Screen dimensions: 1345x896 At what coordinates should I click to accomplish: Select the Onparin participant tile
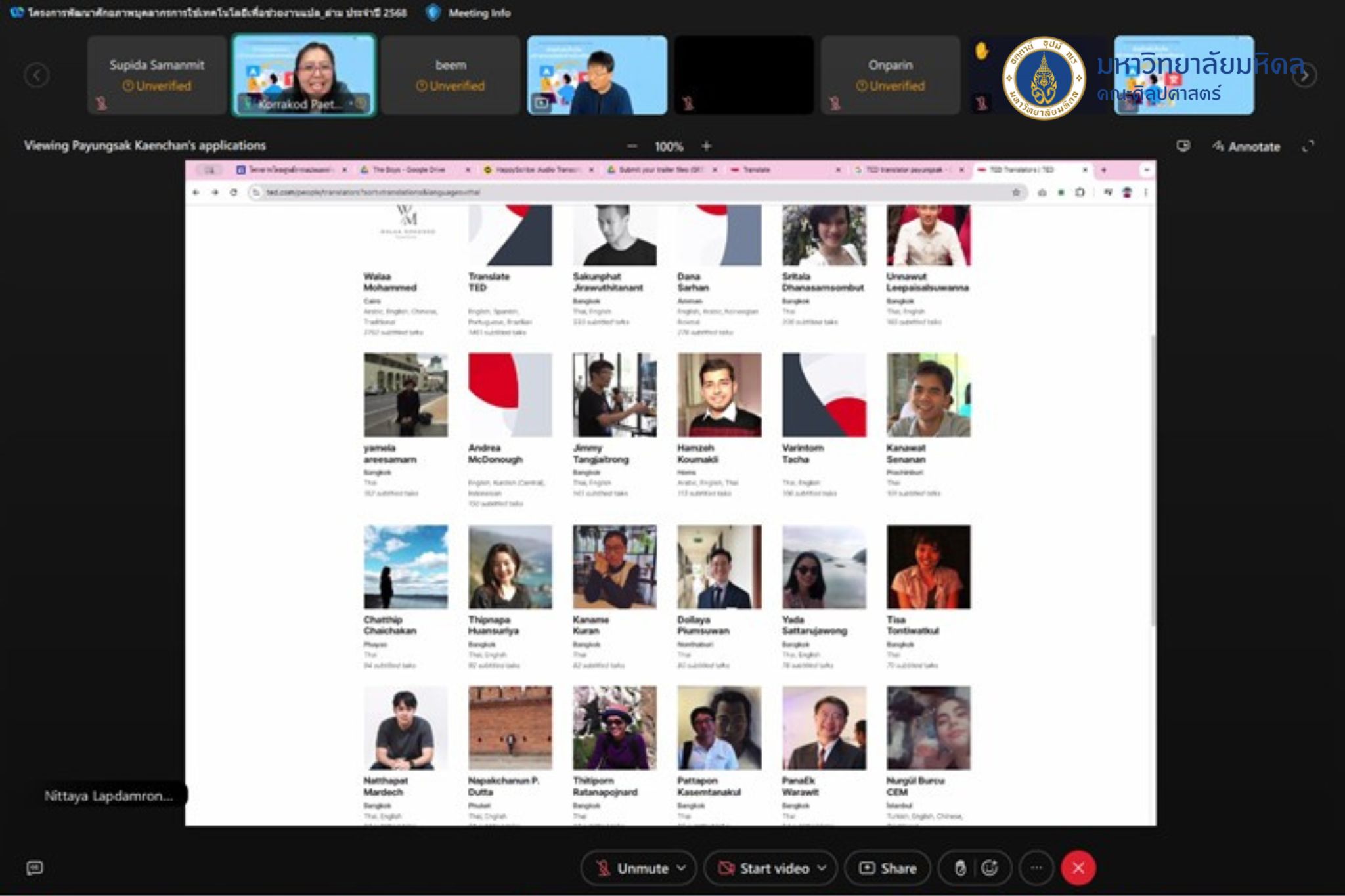coord(891,75)
